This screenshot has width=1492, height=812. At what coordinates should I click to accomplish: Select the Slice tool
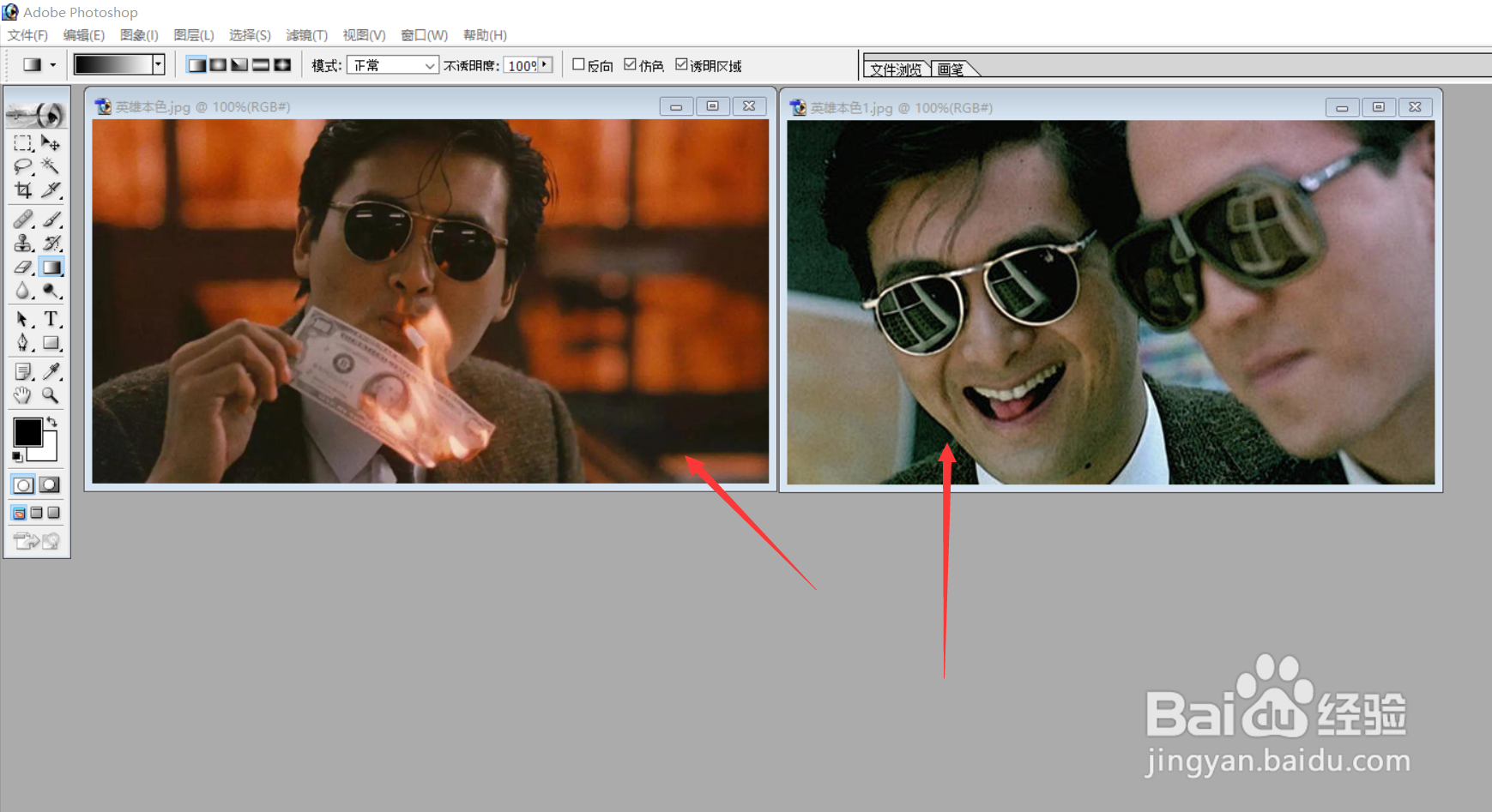coord(51,189)
